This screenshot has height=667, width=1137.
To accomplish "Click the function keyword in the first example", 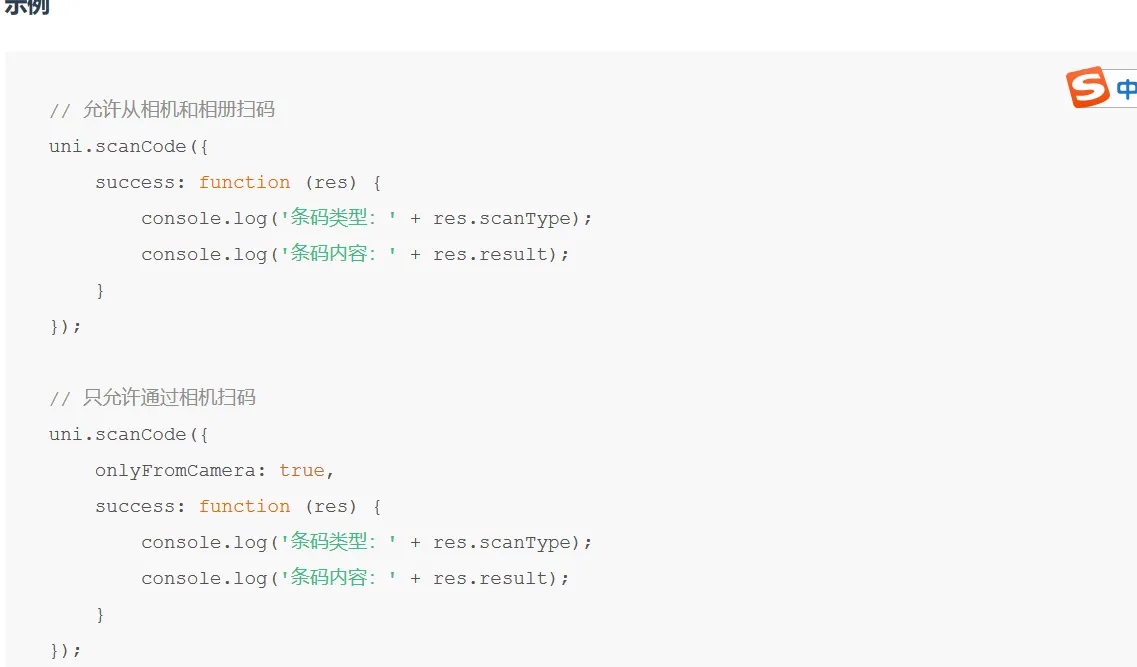I will coord(244,182).
